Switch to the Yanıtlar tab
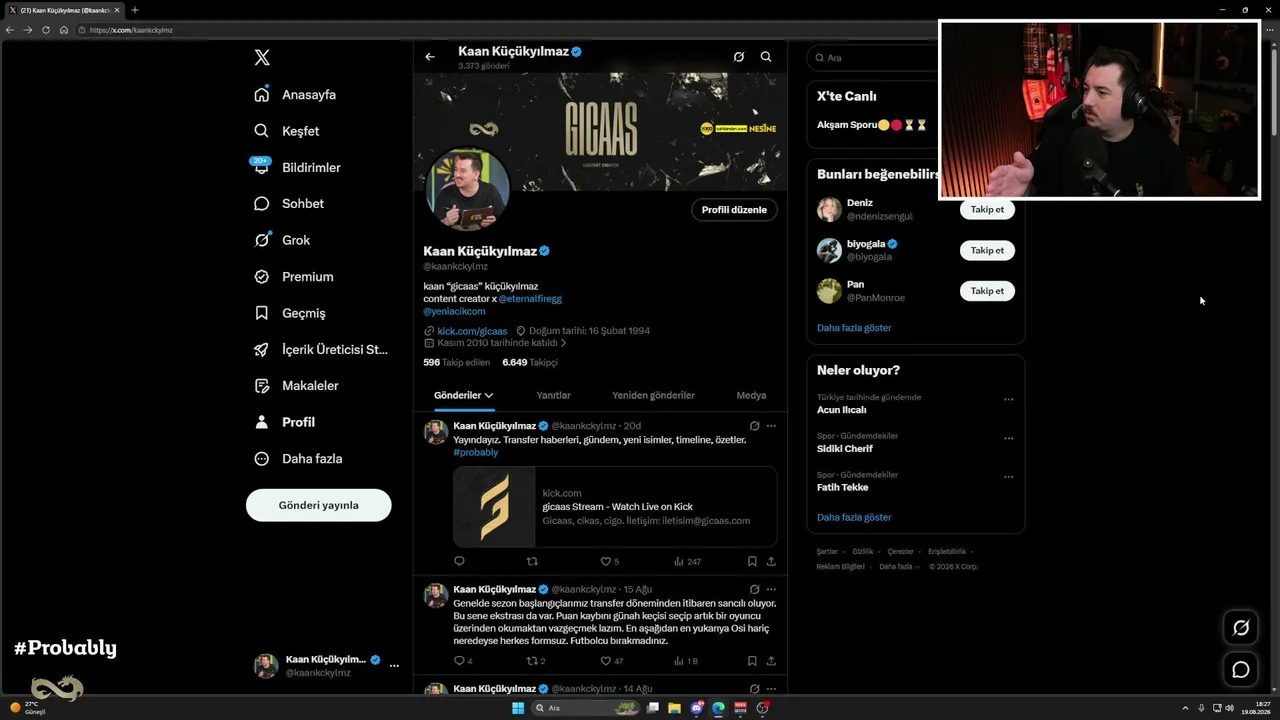The width and height of the screenshot is (1280, 720). [x=553, y=395]
